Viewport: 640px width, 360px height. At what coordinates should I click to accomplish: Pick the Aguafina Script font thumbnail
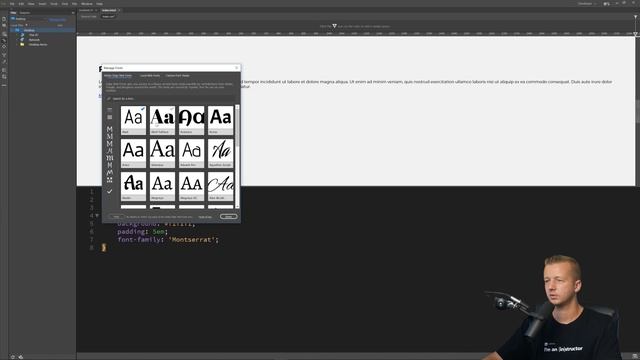tap(220, 153)
